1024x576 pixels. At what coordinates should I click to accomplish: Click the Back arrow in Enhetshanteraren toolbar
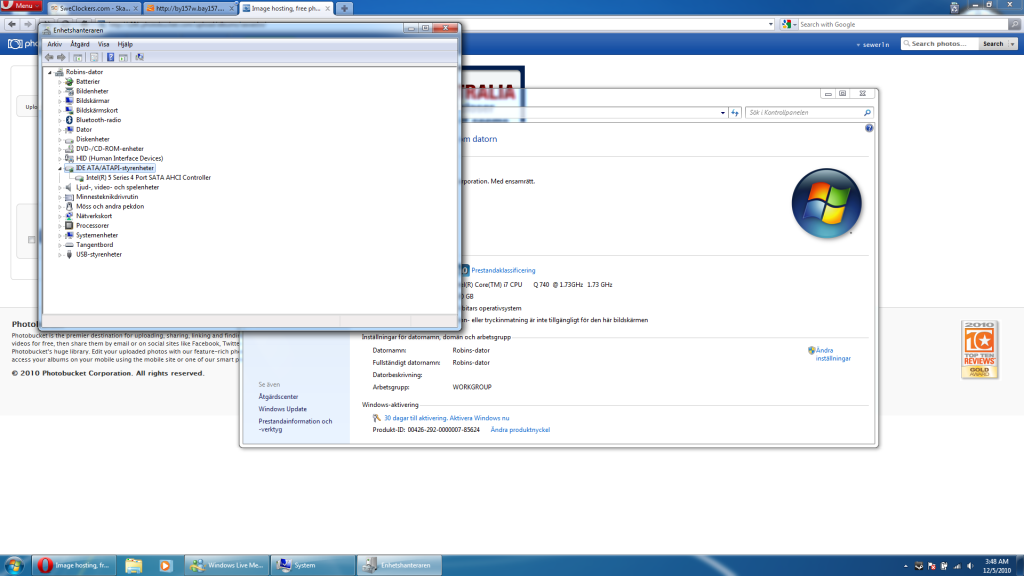49,57
